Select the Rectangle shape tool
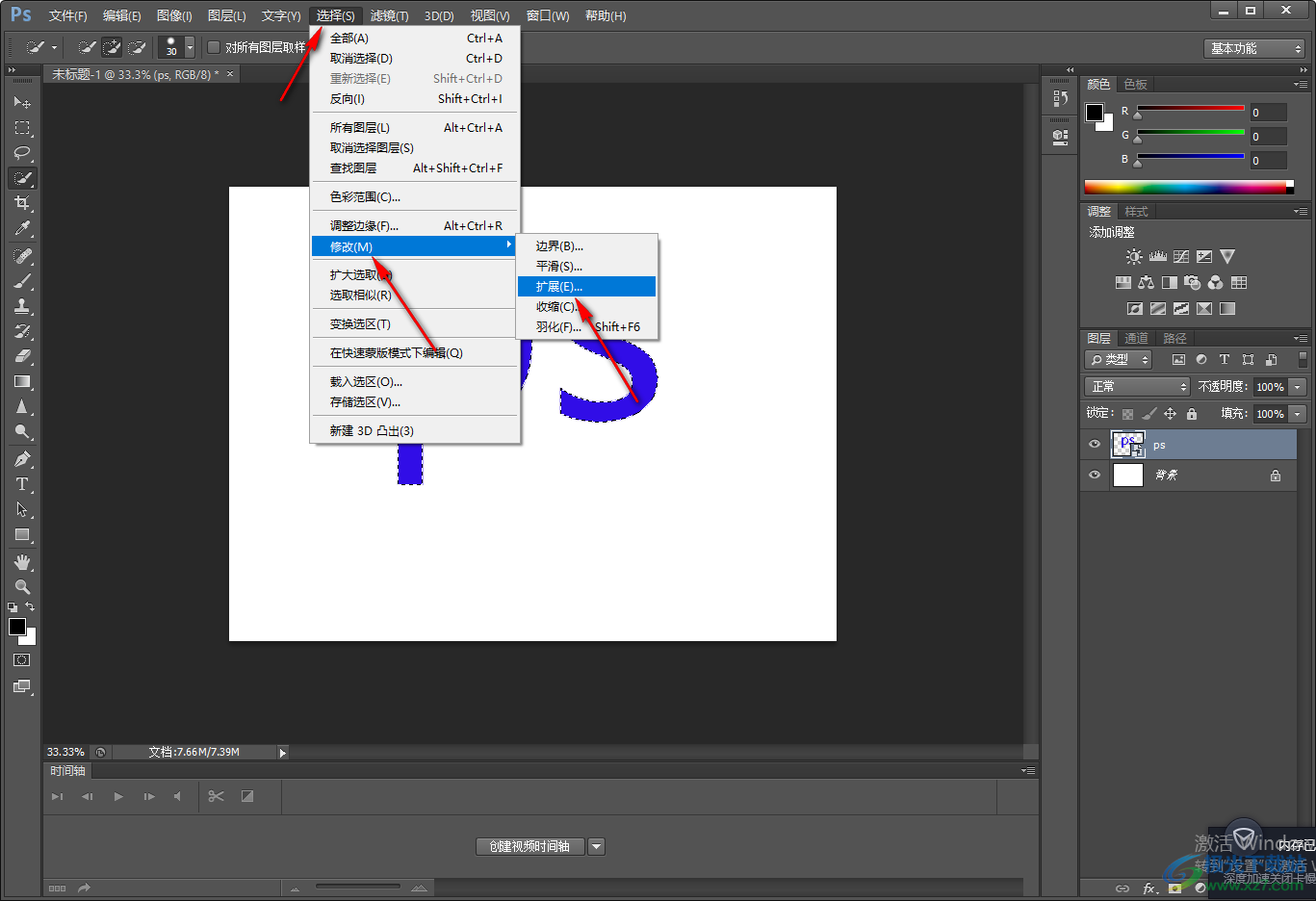The image size is (1316, 901). point(22,534)
